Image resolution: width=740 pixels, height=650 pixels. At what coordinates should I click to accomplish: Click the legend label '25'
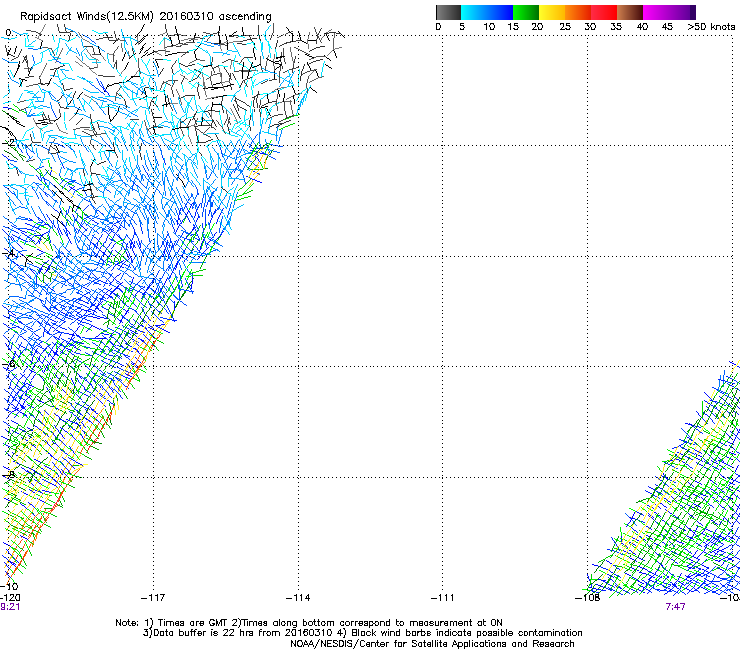tap(565, 27)
